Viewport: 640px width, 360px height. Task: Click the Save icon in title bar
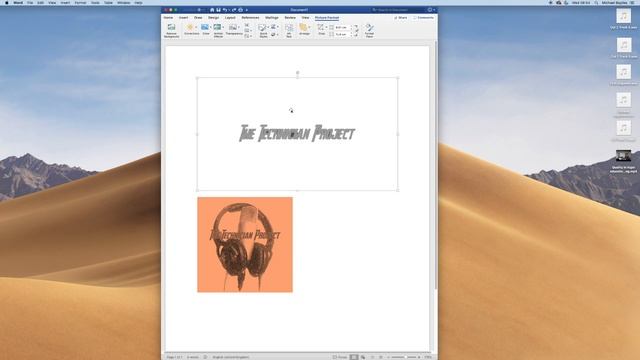(218, 10)
